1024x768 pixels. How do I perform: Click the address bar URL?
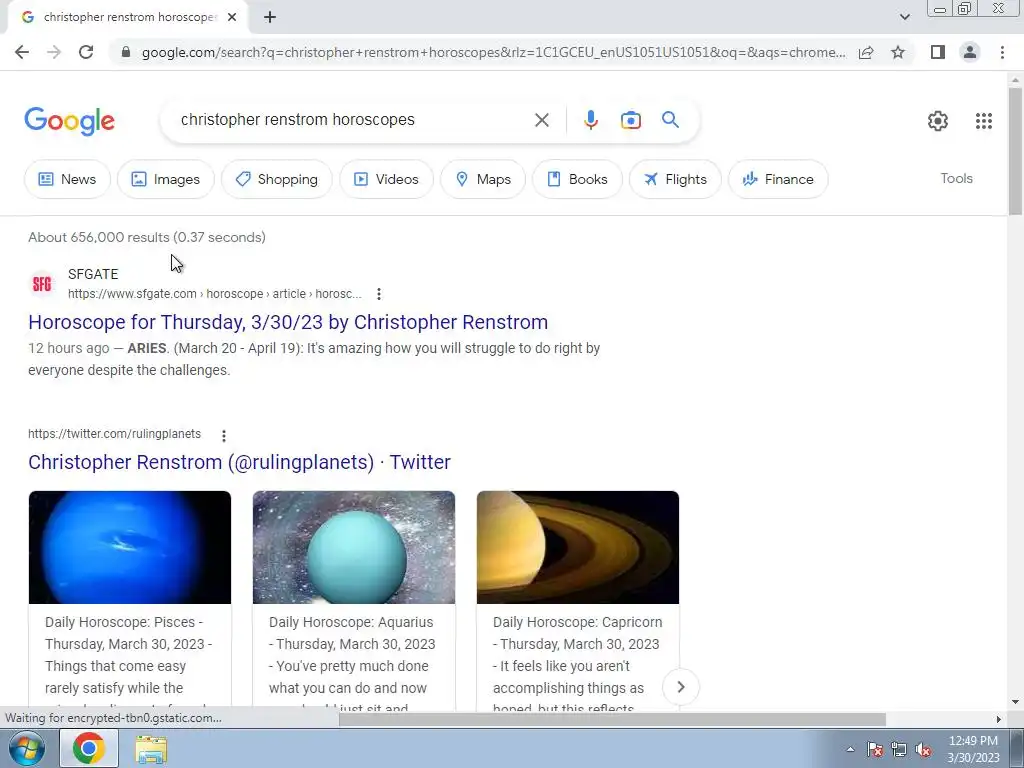493,52
